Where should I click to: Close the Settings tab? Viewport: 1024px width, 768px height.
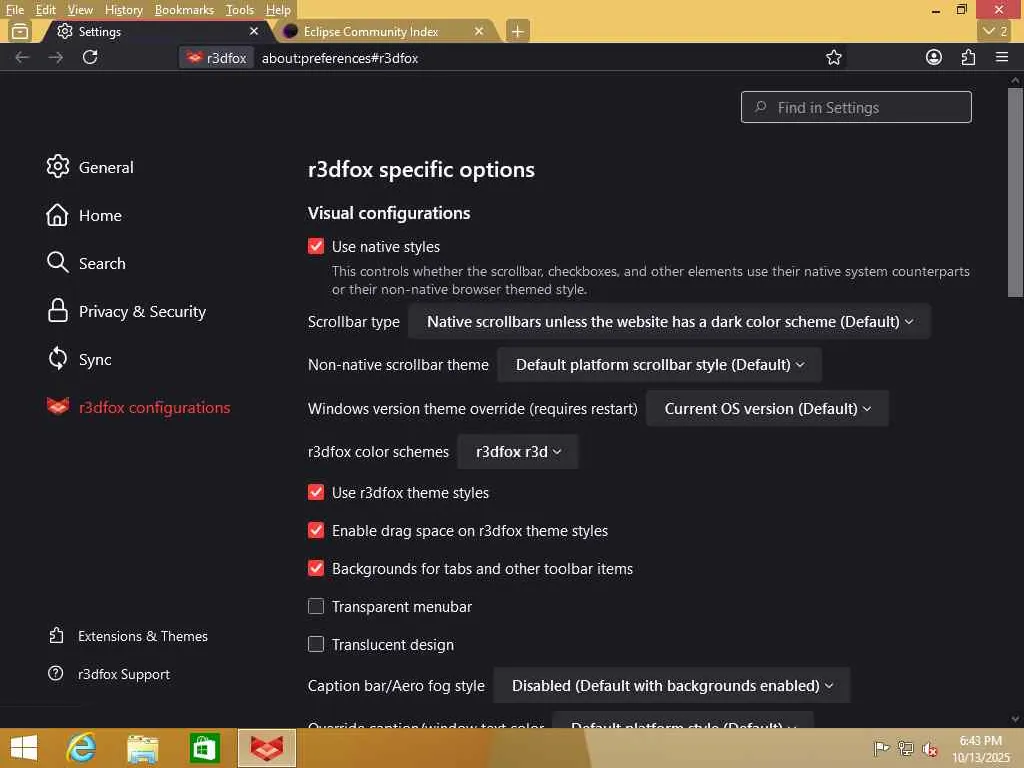[x=254, y=31]
